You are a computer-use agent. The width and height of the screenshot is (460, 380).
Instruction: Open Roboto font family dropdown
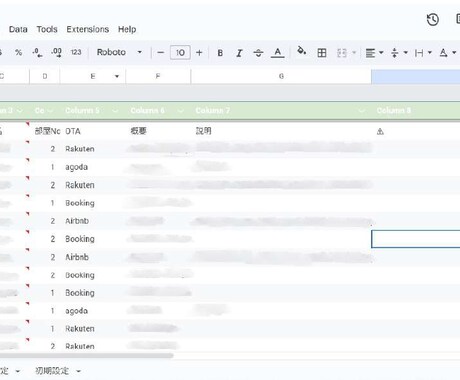119,52
